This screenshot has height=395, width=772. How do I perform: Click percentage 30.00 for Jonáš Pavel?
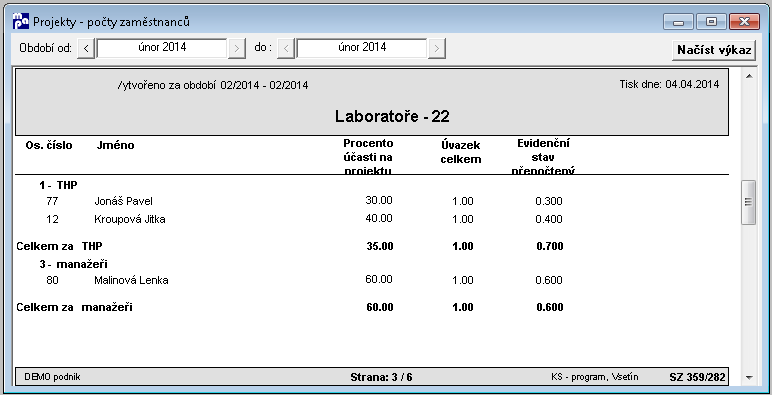[x=379, y=200]
